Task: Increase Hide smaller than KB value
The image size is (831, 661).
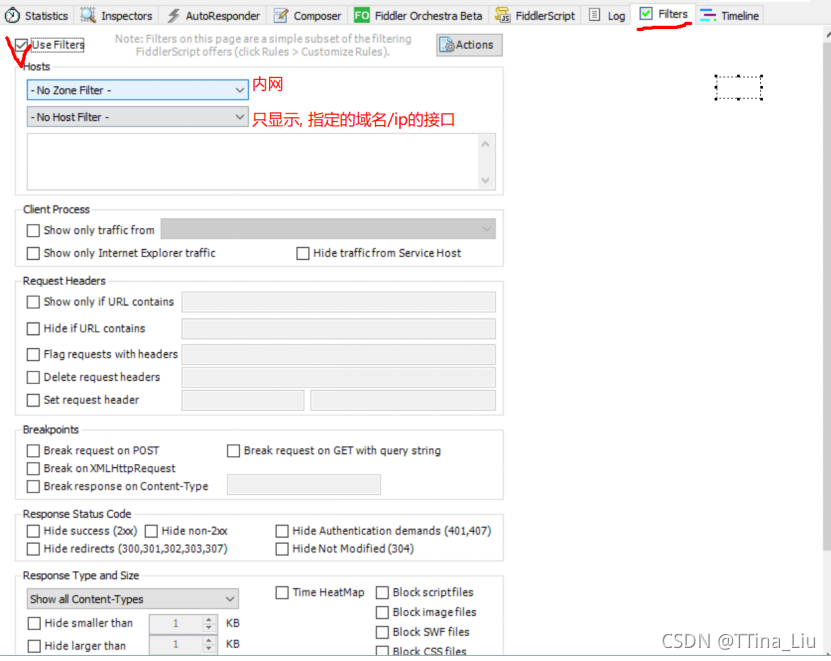Action: (x=209, y=619)
